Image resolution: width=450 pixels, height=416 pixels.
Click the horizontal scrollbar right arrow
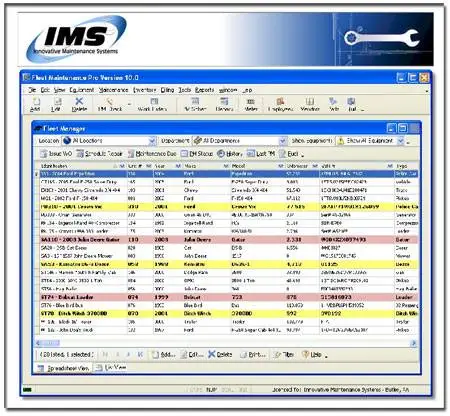tap(414, 343)
